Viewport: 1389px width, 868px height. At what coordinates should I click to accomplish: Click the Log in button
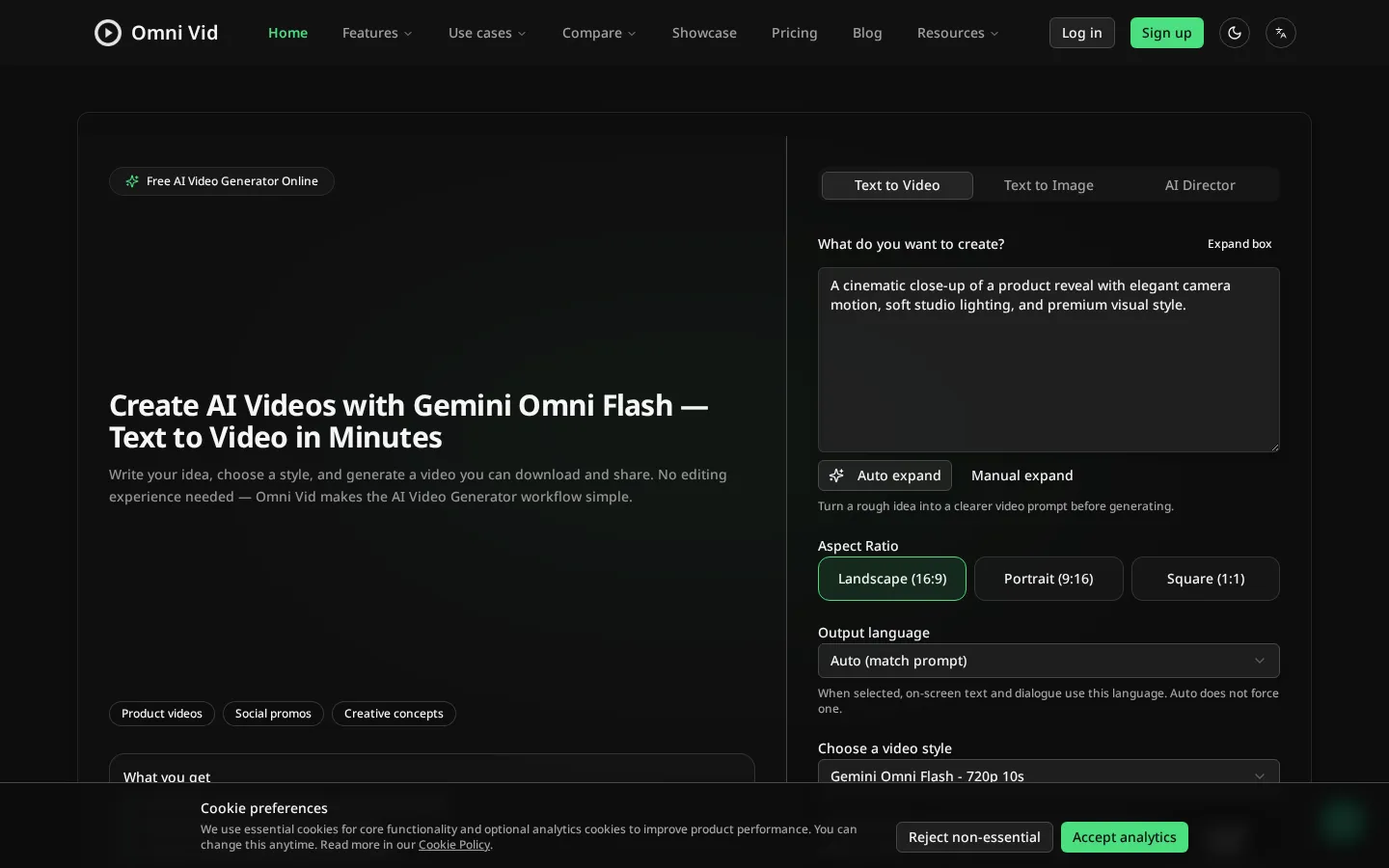pos(1082,33)
